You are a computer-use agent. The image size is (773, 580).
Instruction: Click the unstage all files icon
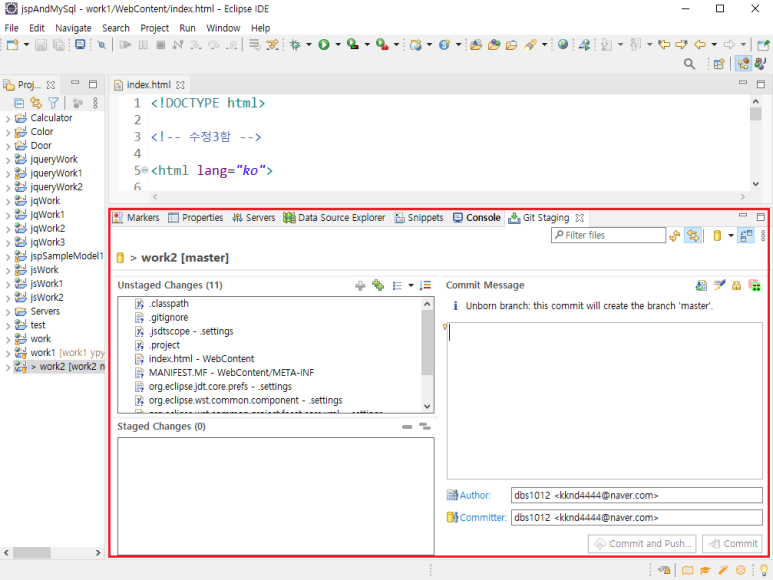[424, 426]
